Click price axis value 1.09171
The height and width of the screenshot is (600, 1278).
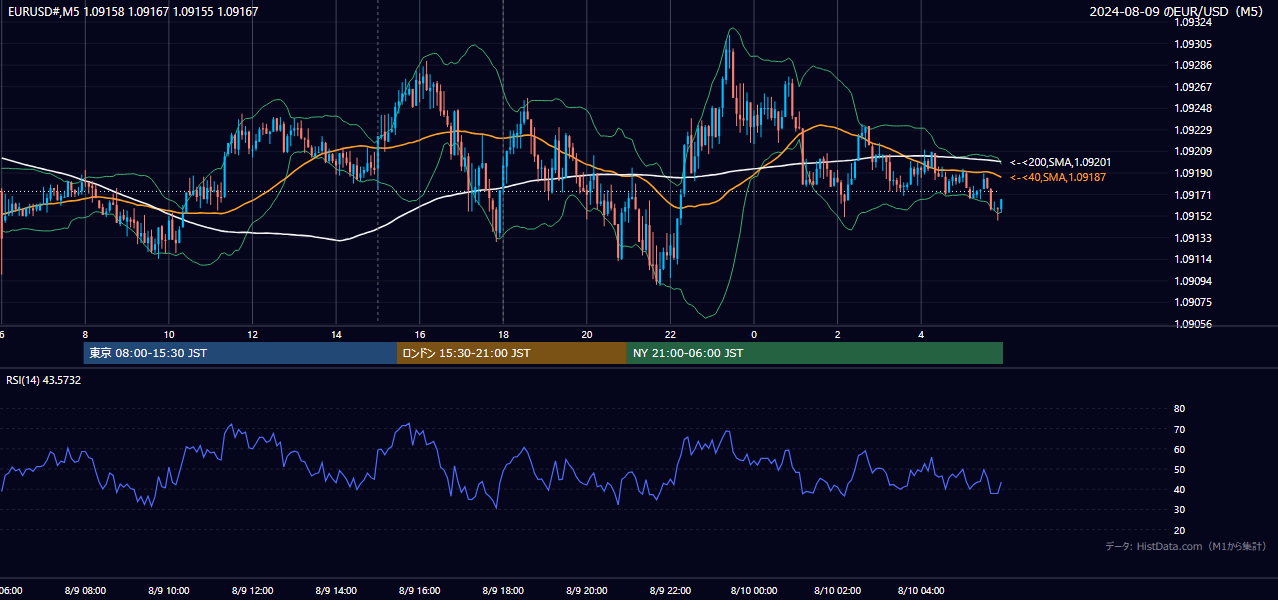(1193, 195)
